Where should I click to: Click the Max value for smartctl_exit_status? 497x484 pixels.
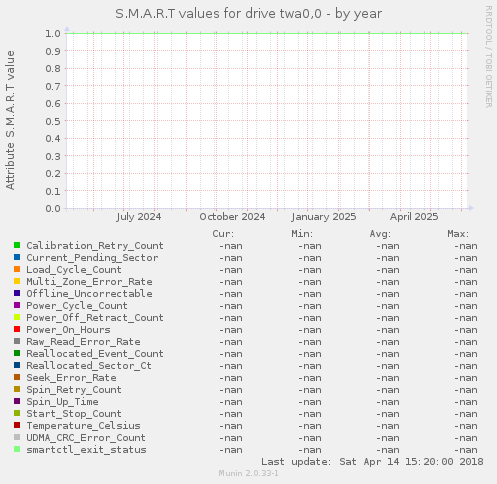(466, 450)
